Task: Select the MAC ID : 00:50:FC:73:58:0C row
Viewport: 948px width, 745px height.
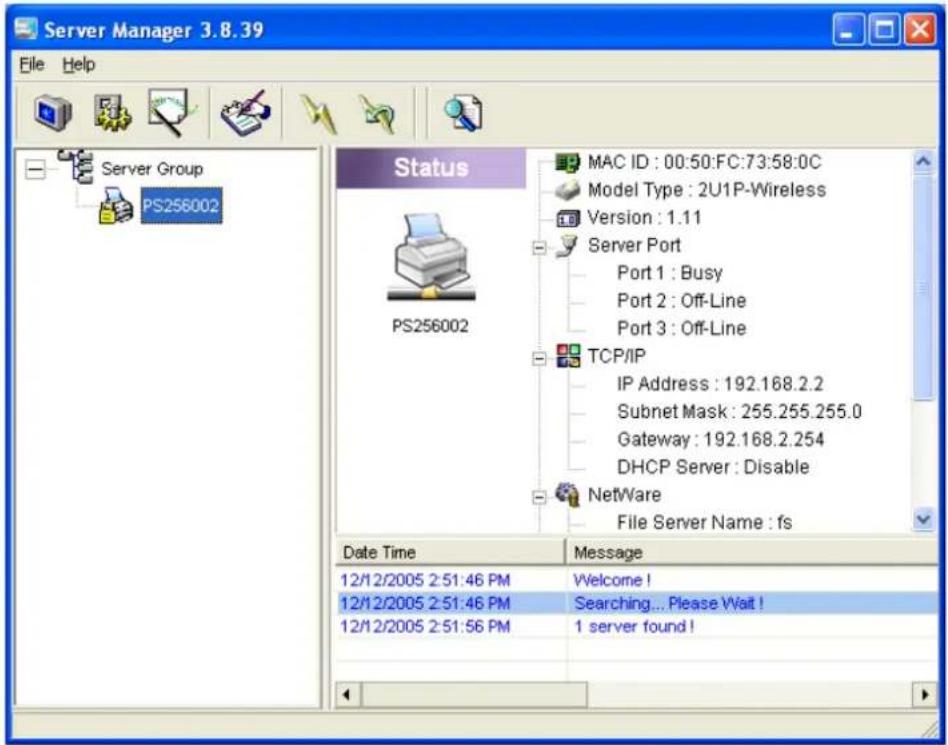Action: pyautogui.click(x=704, y=162)
